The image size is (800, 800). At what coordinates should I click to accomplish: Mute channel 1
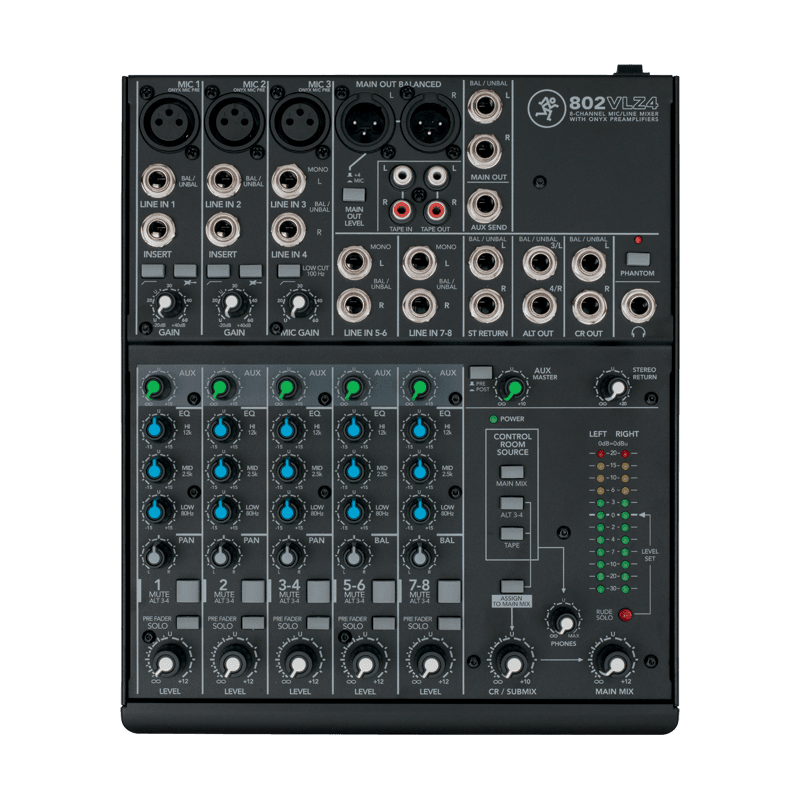click(x=188, y=591)
